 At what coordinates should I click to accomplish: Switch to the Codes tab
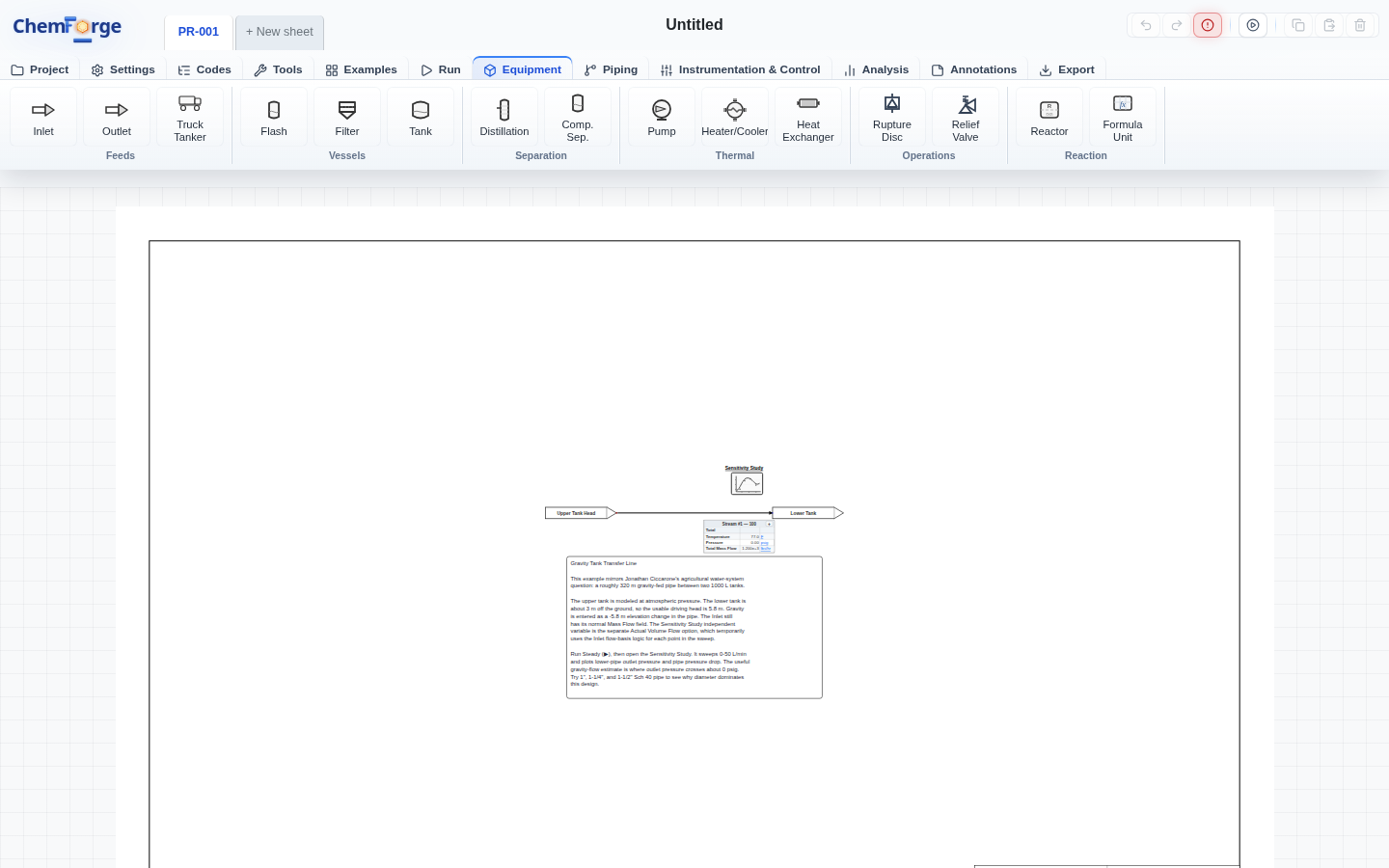pyautogui.click(x=204, y=69)
